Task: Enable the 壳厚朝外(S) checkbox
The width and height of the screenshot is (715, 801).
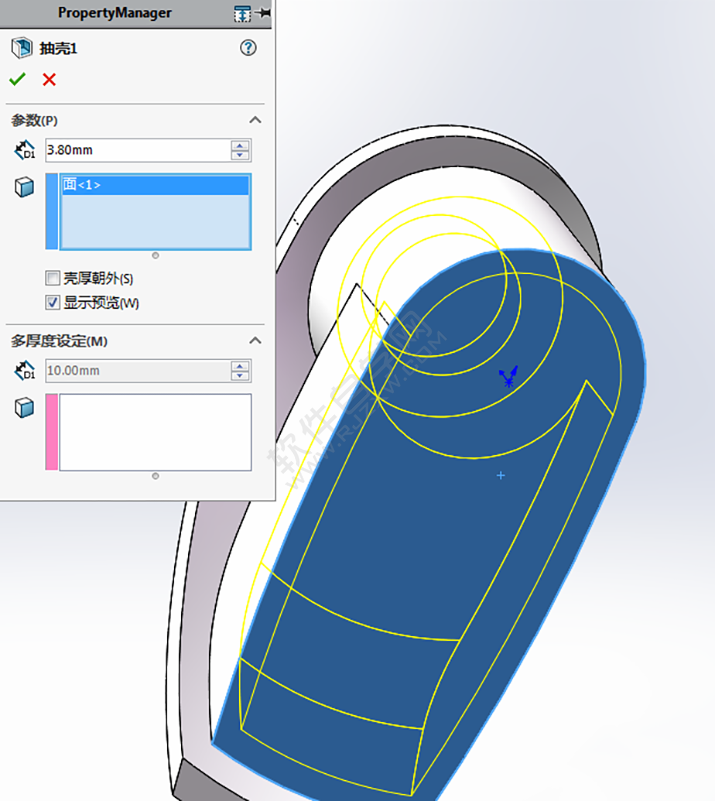Action: pyautogui.click(x=53, y=278)
